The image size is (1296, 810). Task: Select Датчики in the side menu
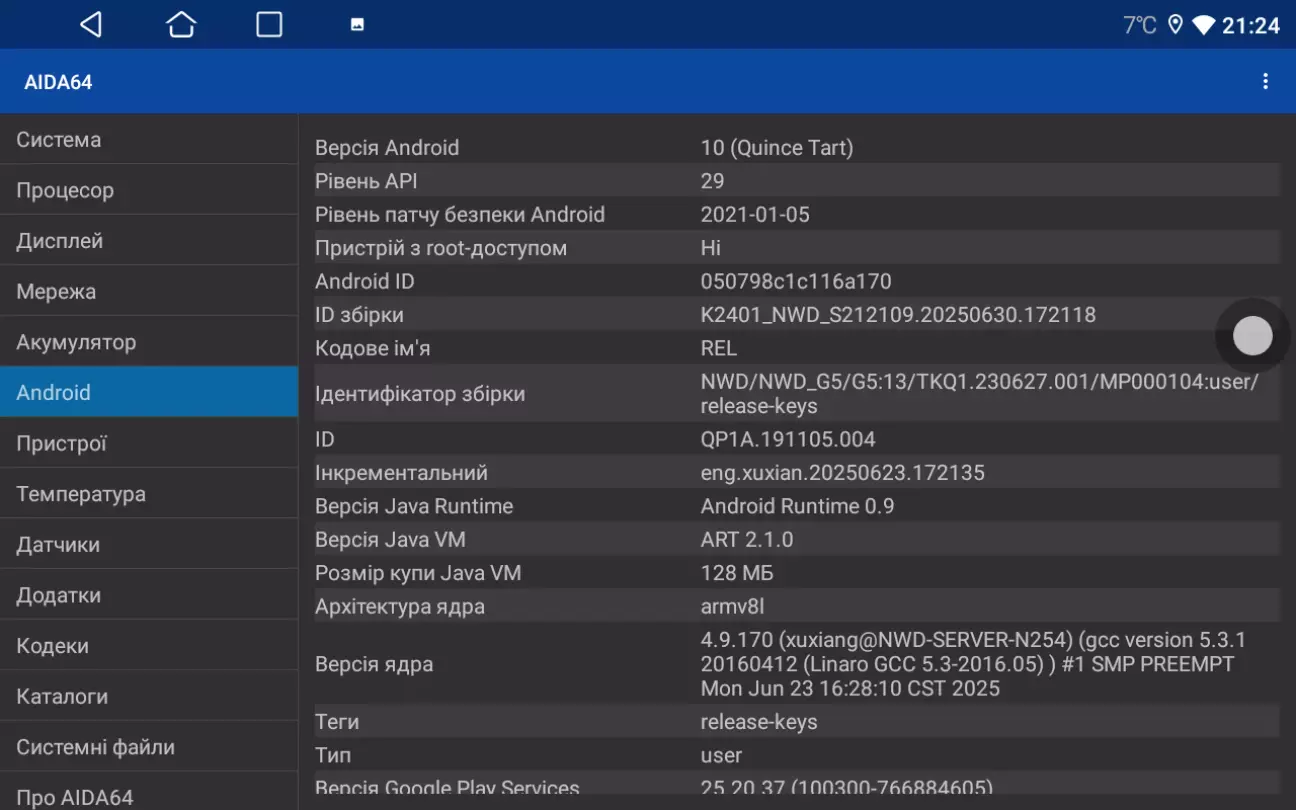149,545
